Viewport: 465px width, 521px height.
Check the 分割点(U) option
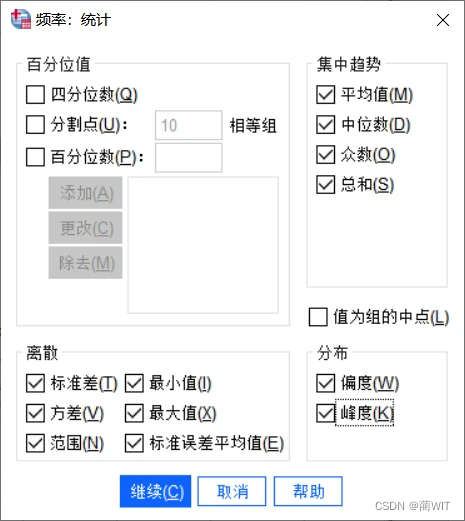pyautogui.click(x=35, y=125)
